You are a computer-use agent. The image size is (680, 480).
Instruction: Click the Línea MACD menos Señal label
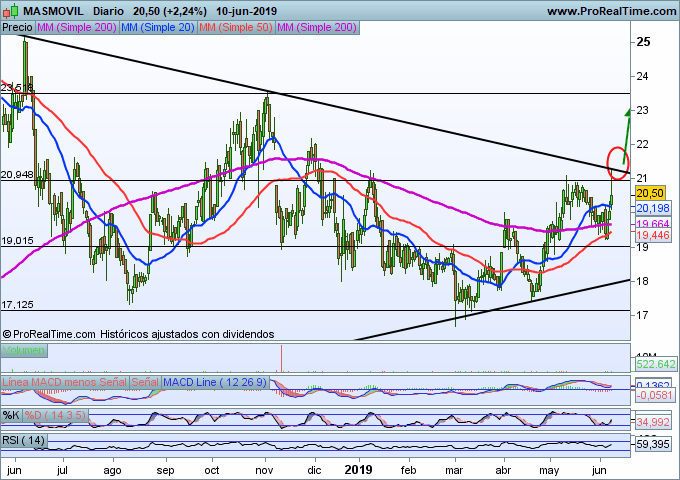click(65, 382)
